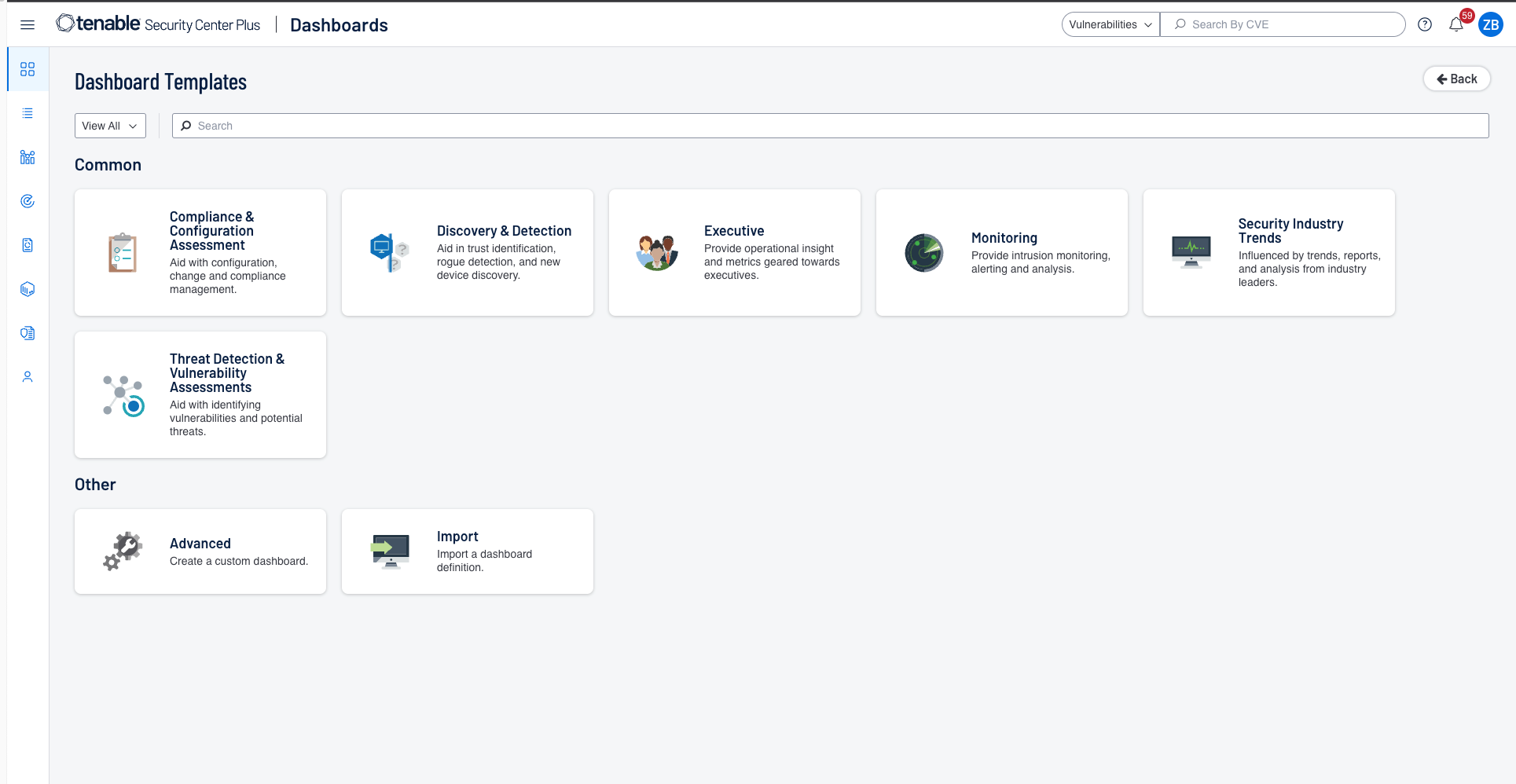Open the ZB user account avatar
The height and width of the screenshot is (784, 1516).
click(1490, 24)
